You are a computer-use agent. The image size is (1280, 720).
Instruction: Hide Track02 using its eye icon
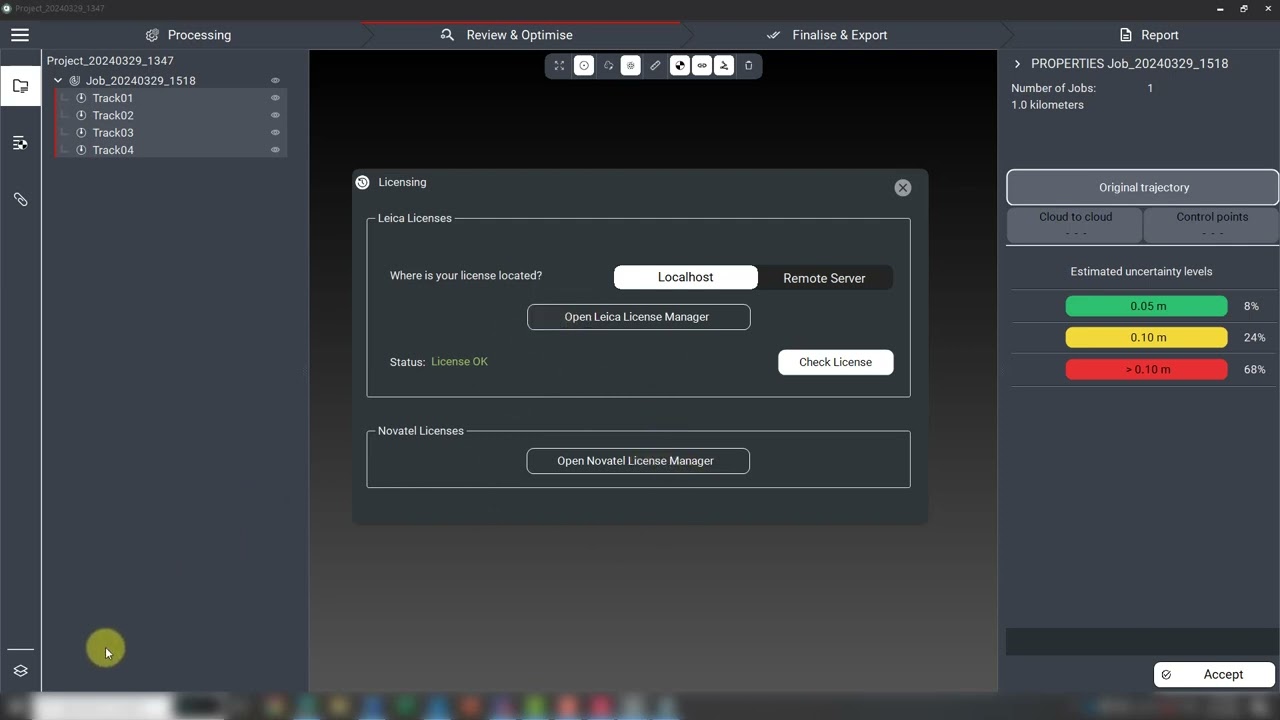(x=275, y=115)
